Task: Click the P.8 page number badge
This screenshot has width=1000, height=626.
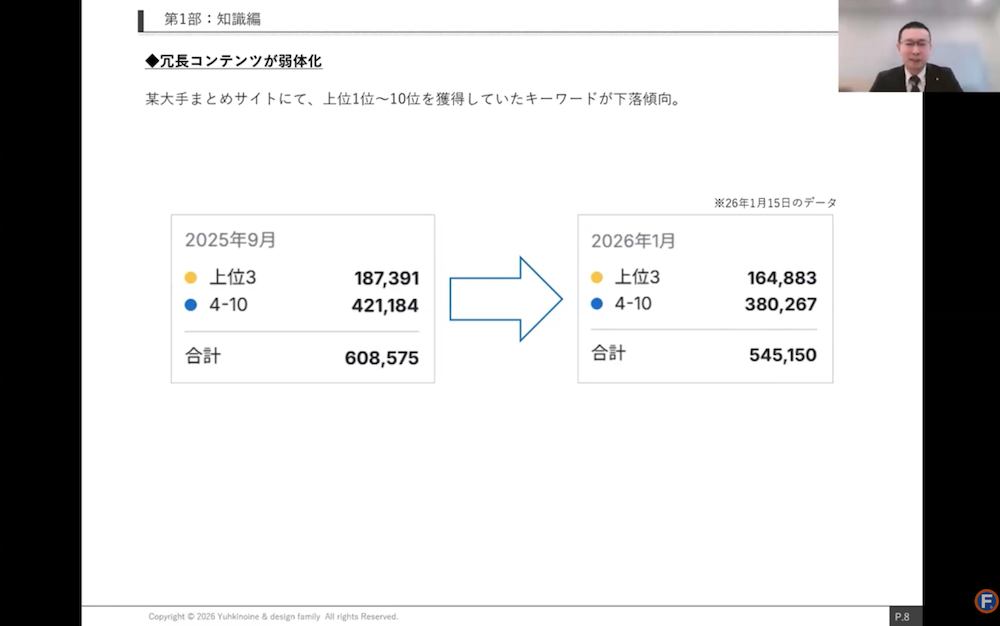Action: click(x=903, y=616)
